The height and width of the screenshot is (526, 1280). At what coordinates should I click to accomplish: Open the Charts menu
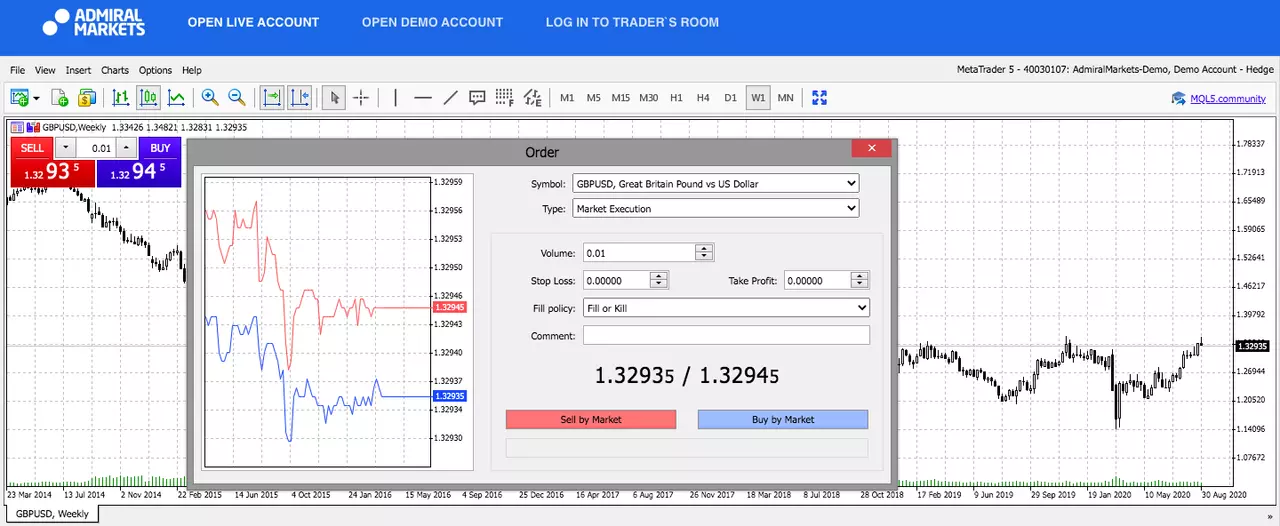(115, 70)
